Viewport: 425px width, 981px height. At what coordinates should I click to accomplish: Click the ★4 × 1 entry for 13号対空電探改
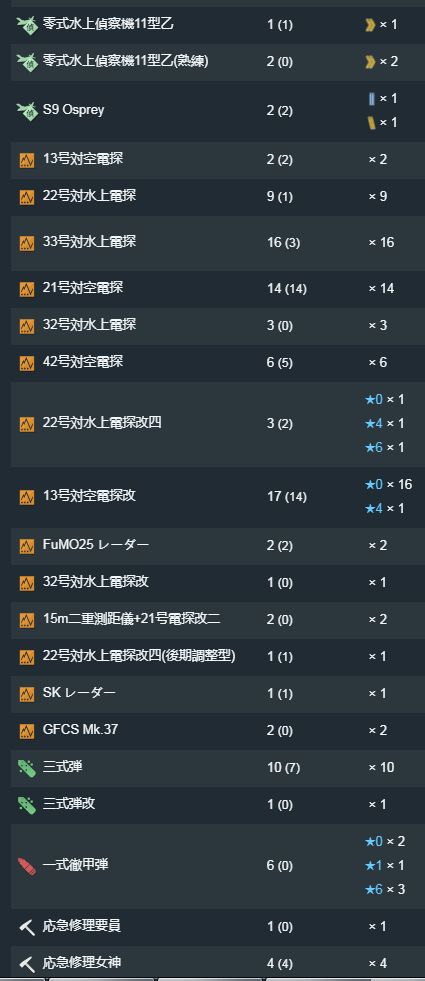(385, 508)
